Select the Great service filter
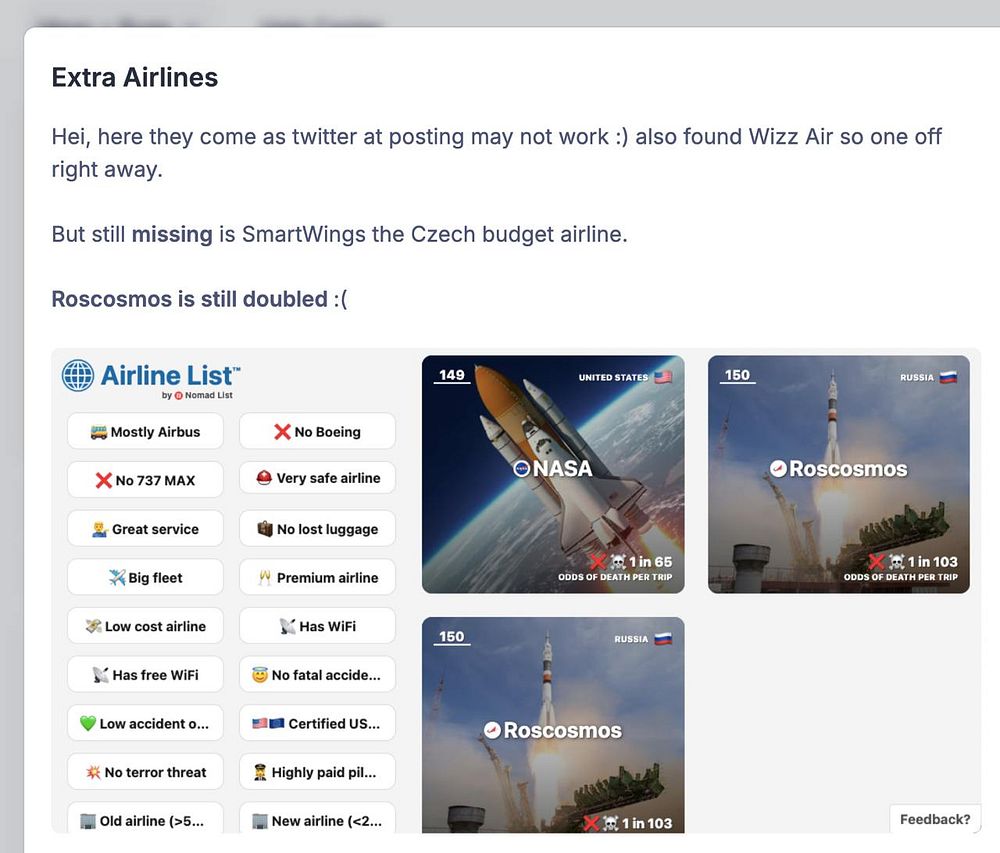The height and width of the screenshot is (853, 1000). [x=145, y=529]
